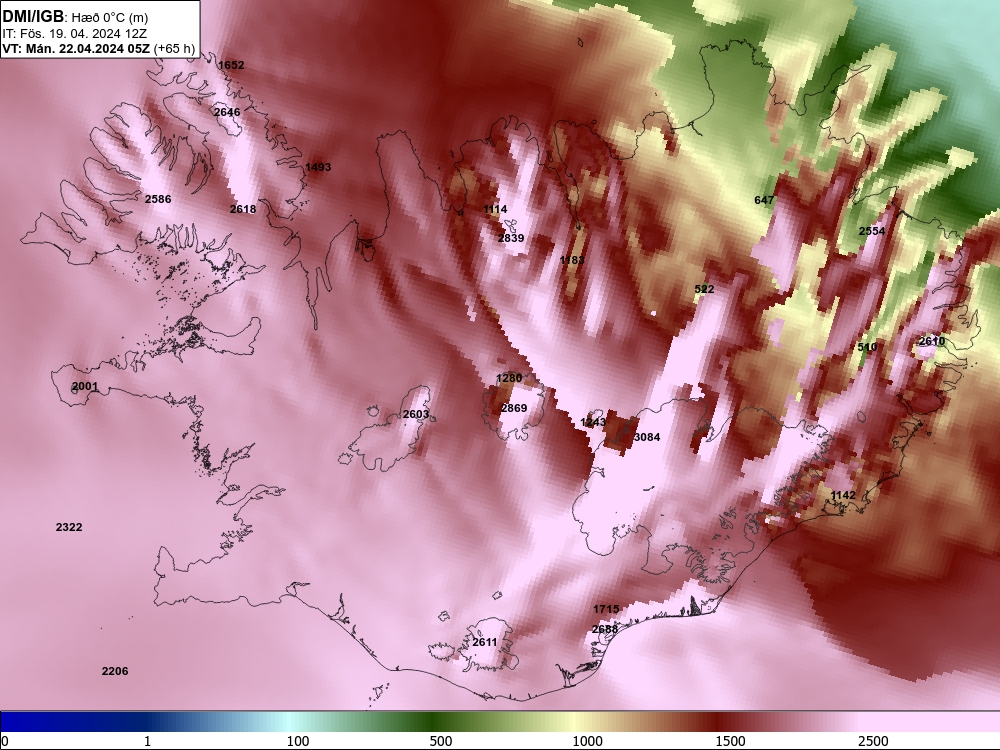This screenshot has width=1000, height=750.
Task: Click the 2839 value on the map
Action: [x=511, y=238]
